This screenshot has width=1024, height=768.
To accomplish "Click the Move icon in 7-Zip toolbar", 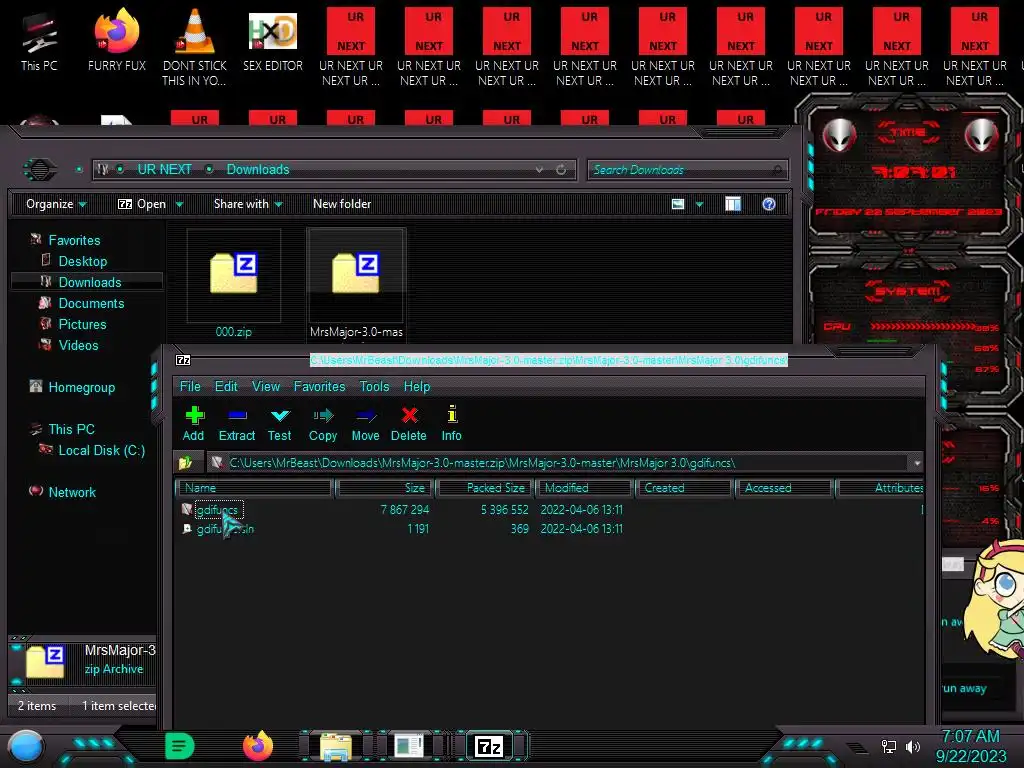I will tap(365, 423).
